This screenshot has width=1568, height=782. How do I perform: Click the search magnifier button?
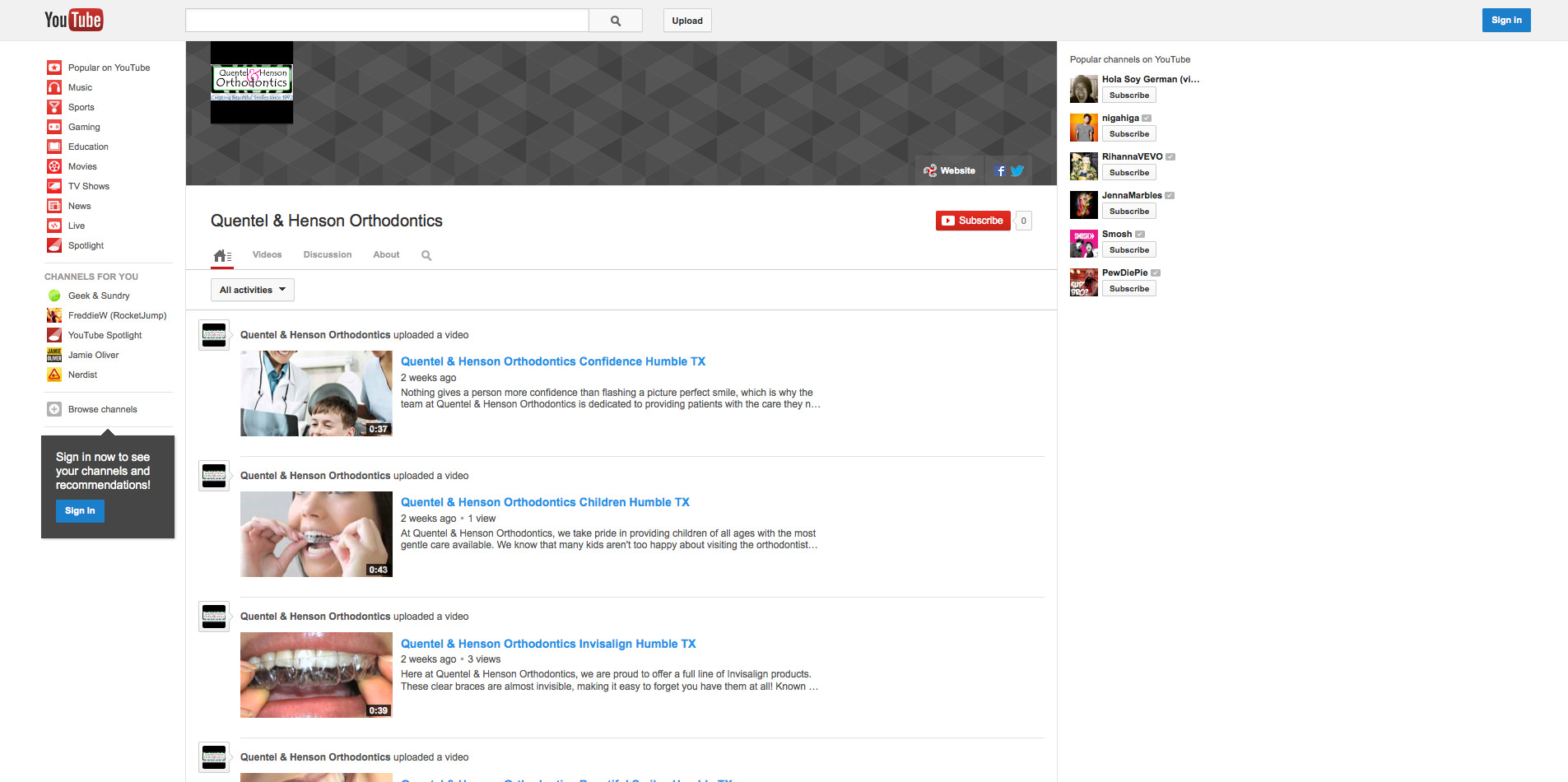pos(615,21)
